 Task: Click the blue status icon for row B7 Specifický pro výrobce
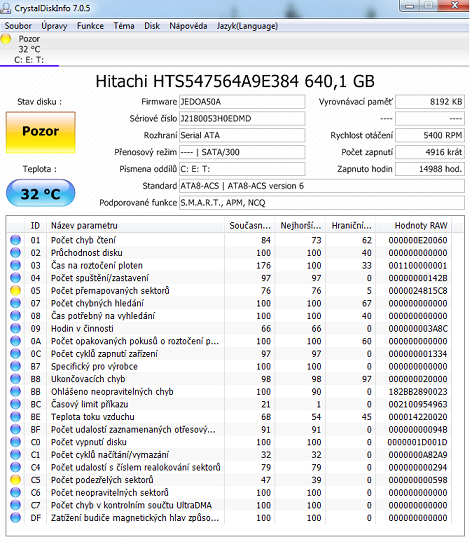point(15,366)
